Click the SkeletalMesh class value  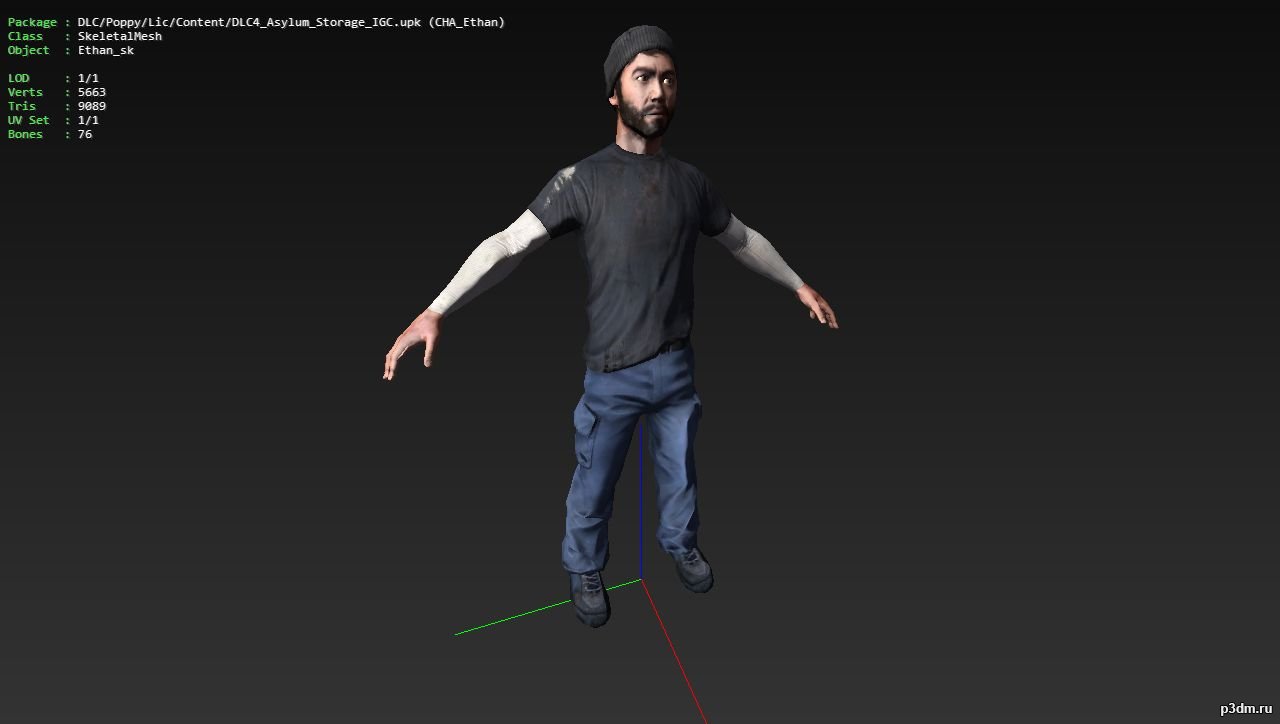(119, 36)
